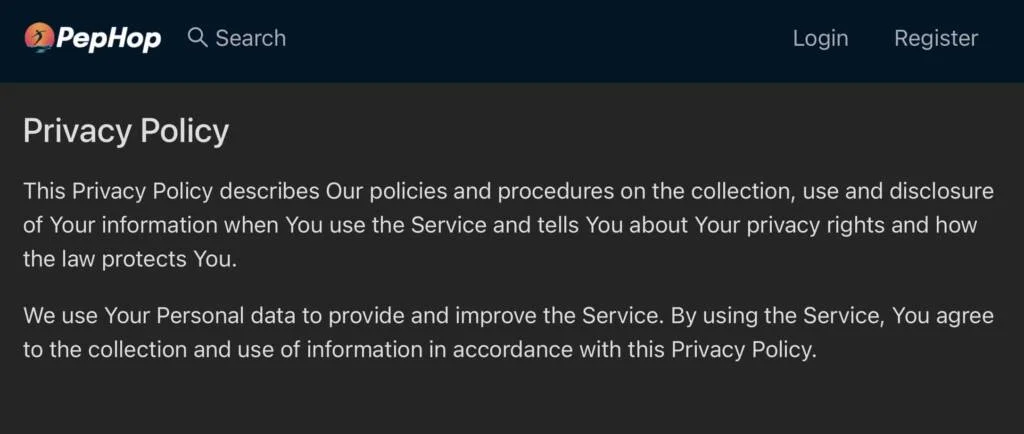Viewport: 1024px width, 434px height.
Task: Click the magnifying glass search icon
Action: [x=197, y=38]
